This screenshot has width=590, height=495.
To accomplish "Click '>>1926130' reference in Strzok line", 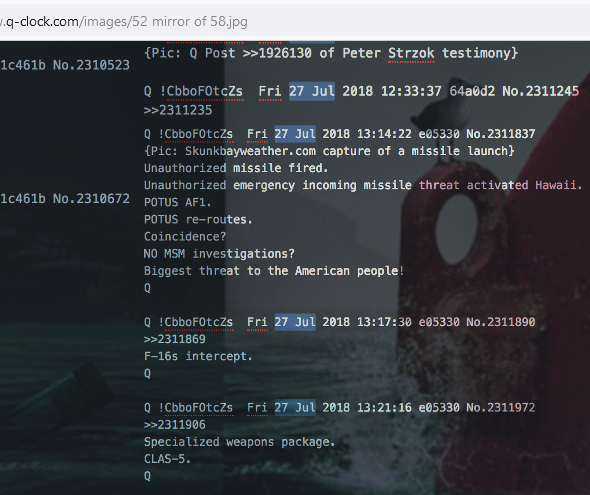I will pos(277,53).
